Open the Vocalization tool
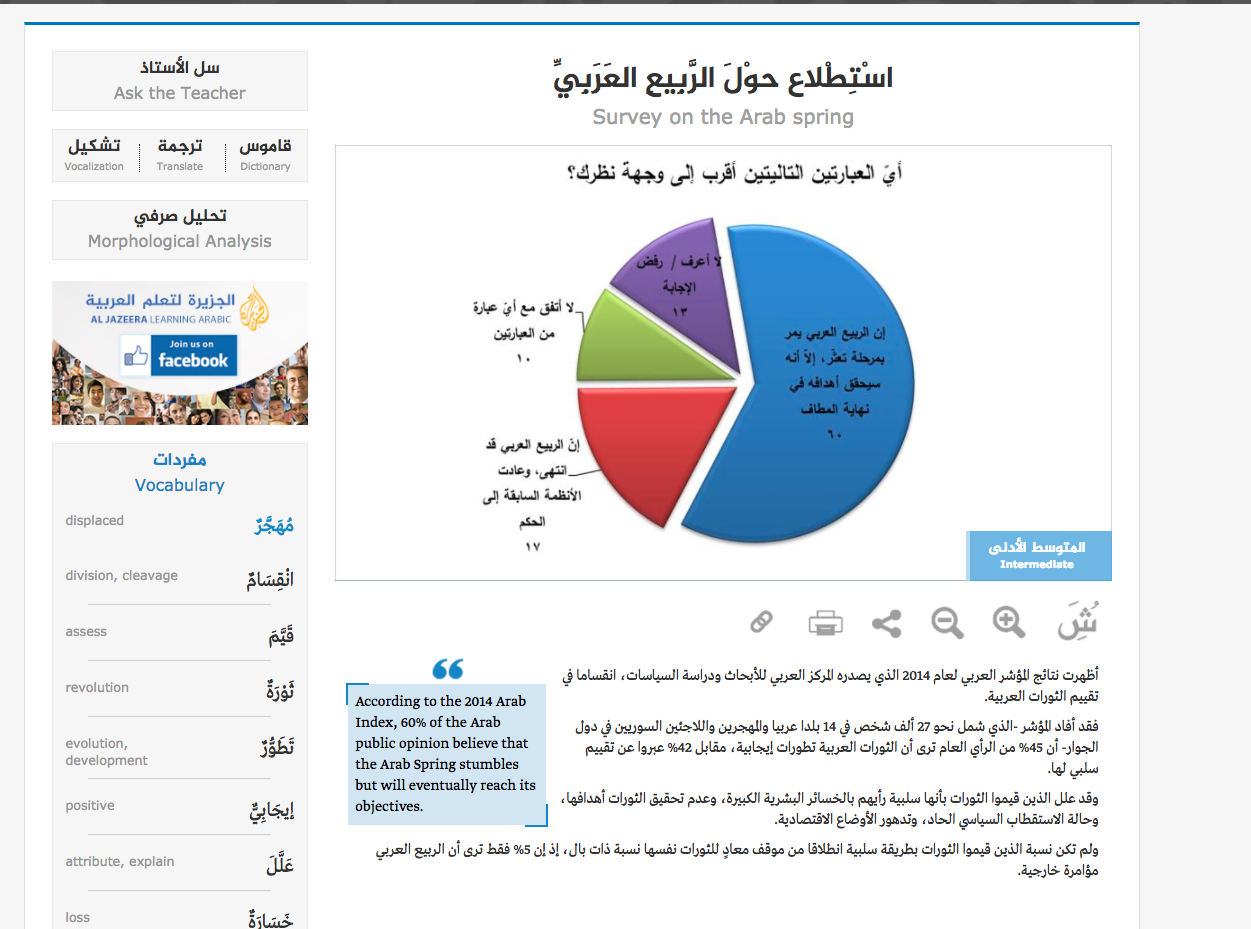1251x929 pixels. (x=94, y=155)
